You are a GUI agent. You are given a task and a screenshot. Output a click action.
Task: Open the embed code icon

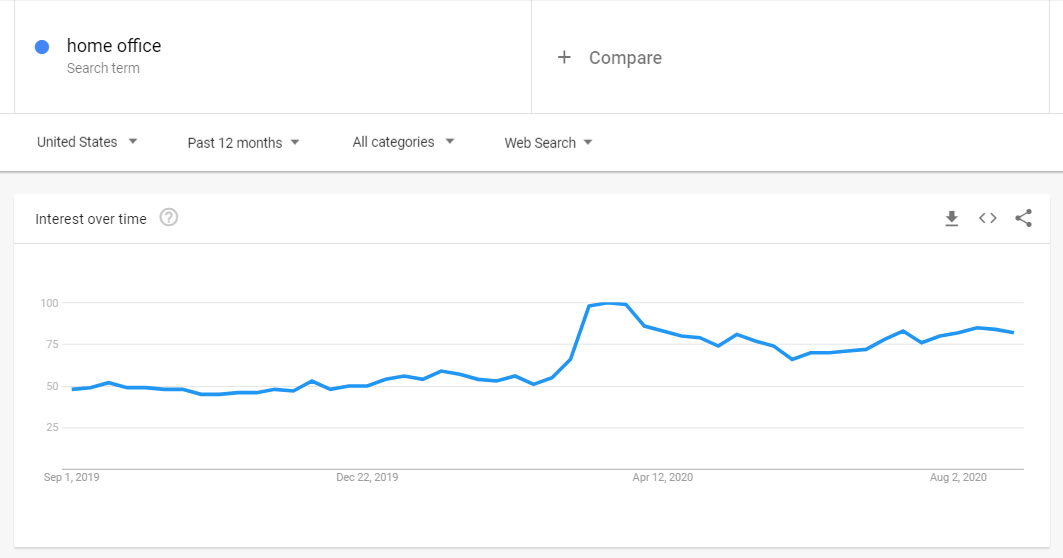point(988,218)
